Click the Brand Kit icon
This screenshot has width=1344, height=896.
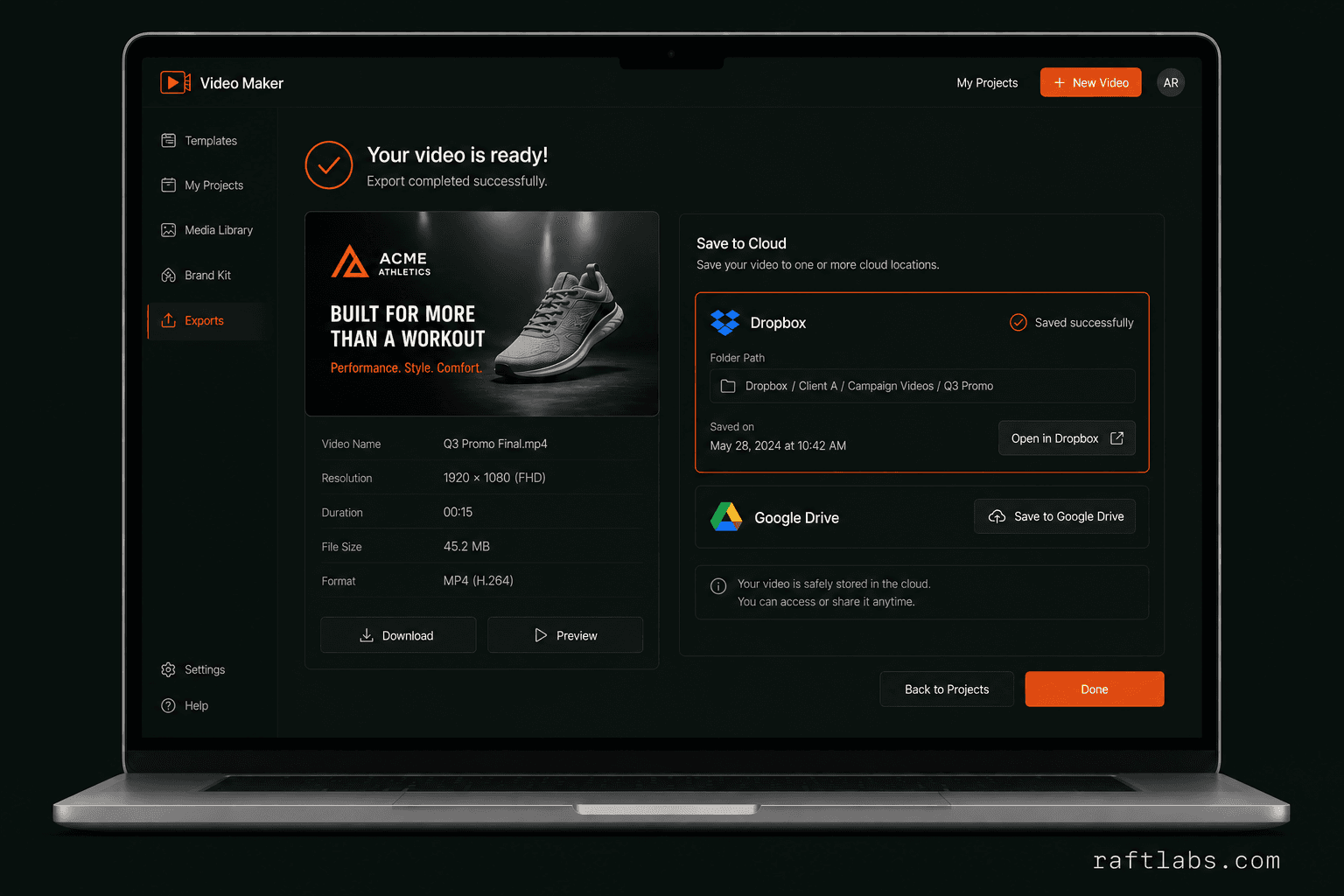coord(168,275)
